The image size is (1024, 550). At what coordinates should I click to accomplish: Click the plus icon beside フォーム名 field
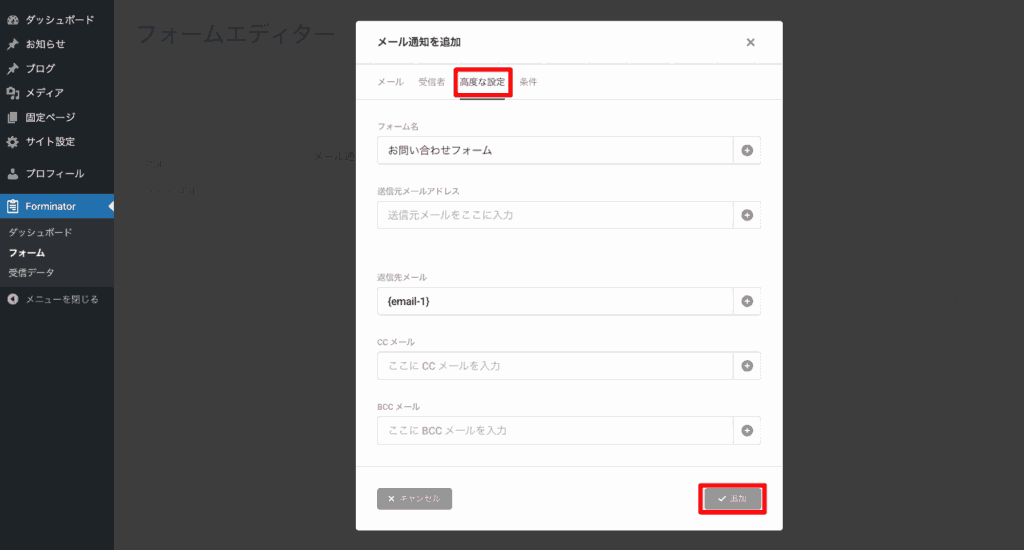point(747,151)
